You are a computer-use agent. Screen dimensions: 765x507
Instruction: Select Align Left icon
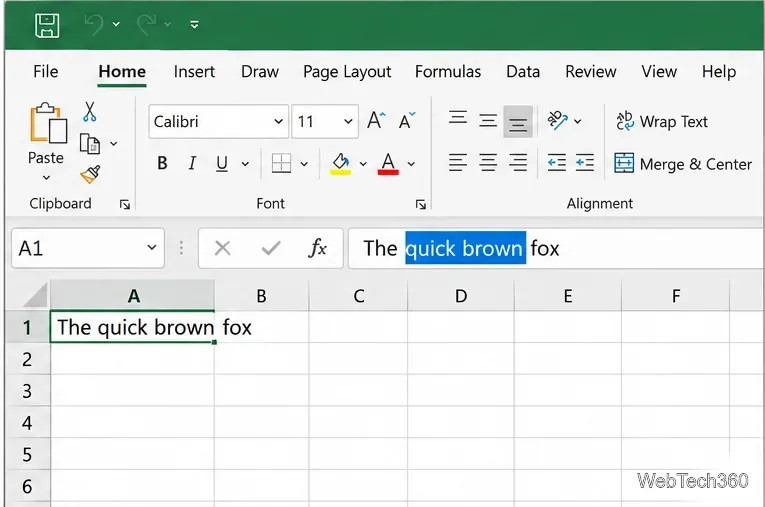(x=458, y=162)
